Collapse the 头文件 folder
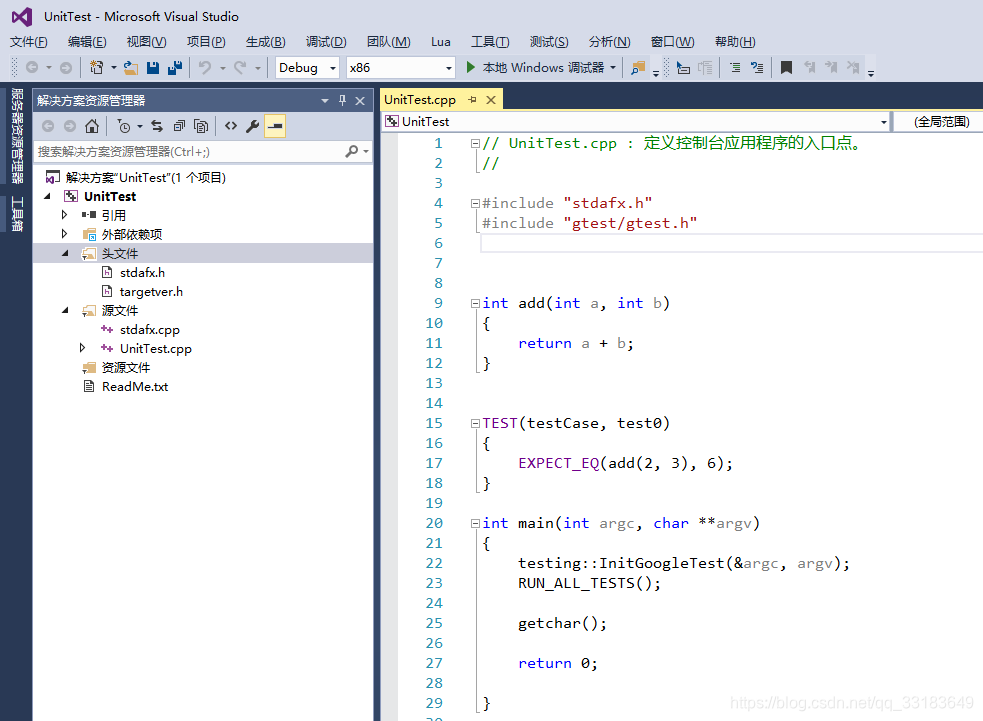This screenshot has width=983, height=721. [65, 253]
